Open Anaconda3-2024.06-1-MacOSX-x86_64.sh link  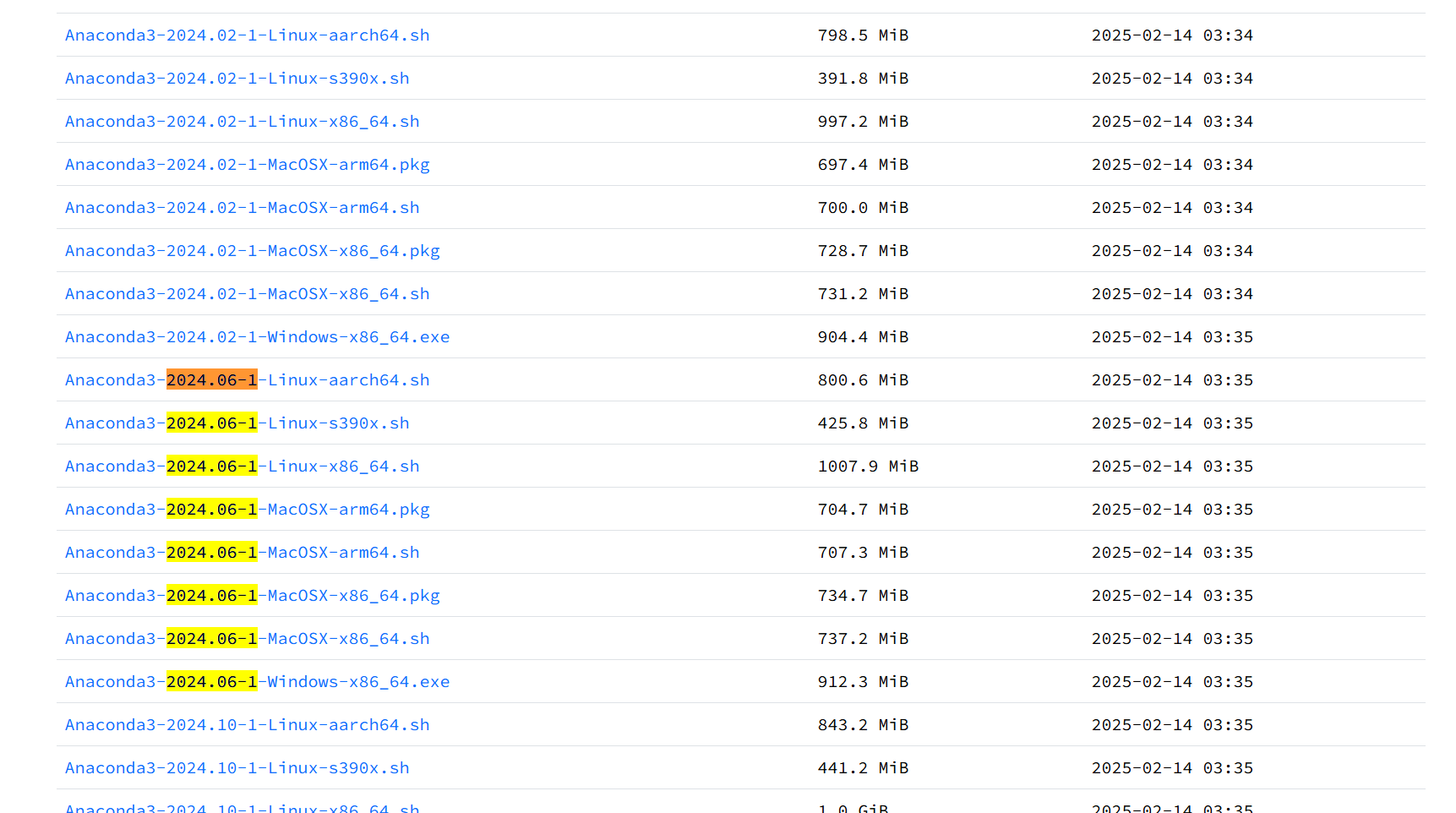(248, 639)
